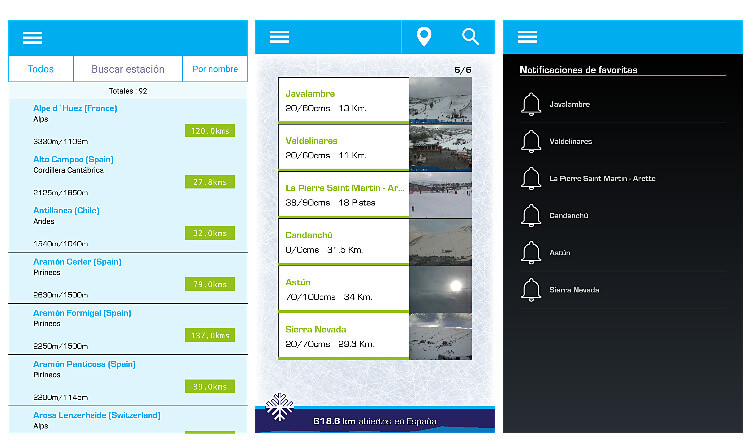Click the 79.0kms green badge
Image resolution: width=750 pixels, height=440 pixels.
pos(210,284)
